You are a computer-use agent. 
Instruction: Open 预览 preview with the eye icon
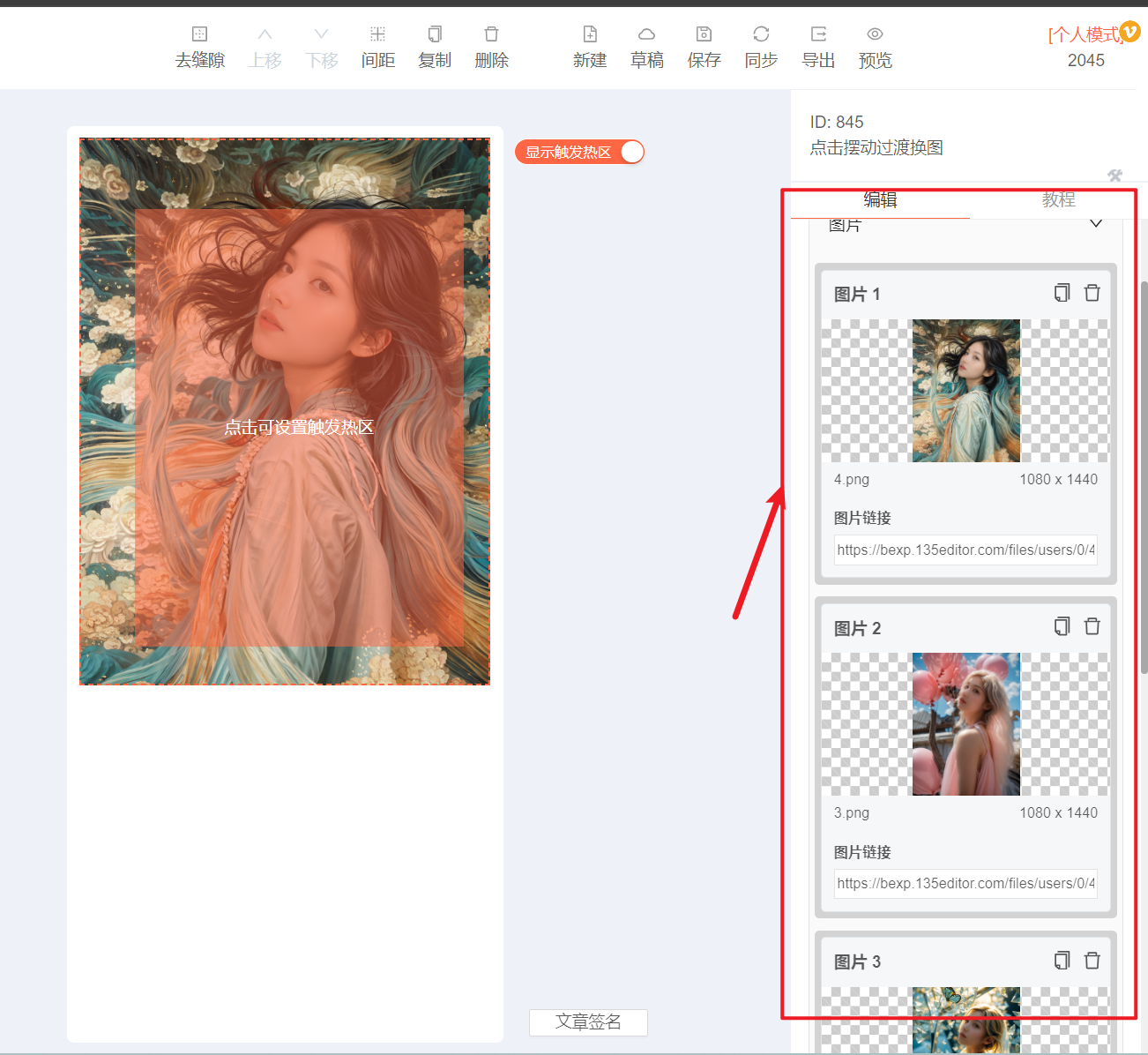coord(876,34)
